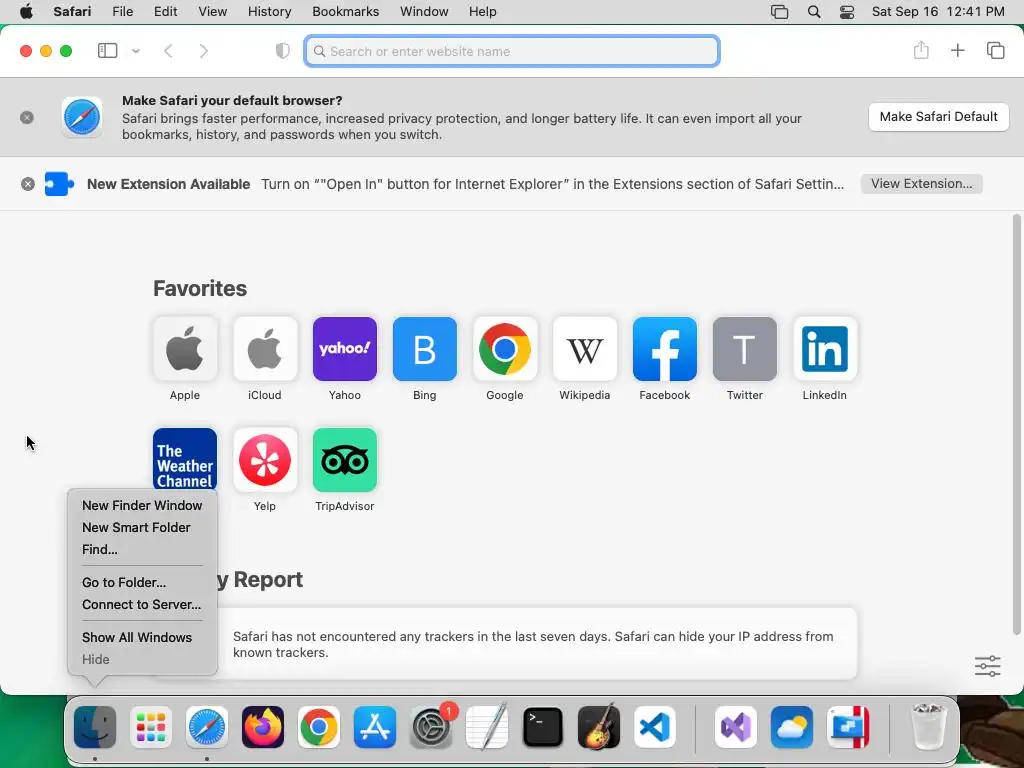Open Spotlight search in the menu bar
1024x768 pixels.
coord(814,12)
